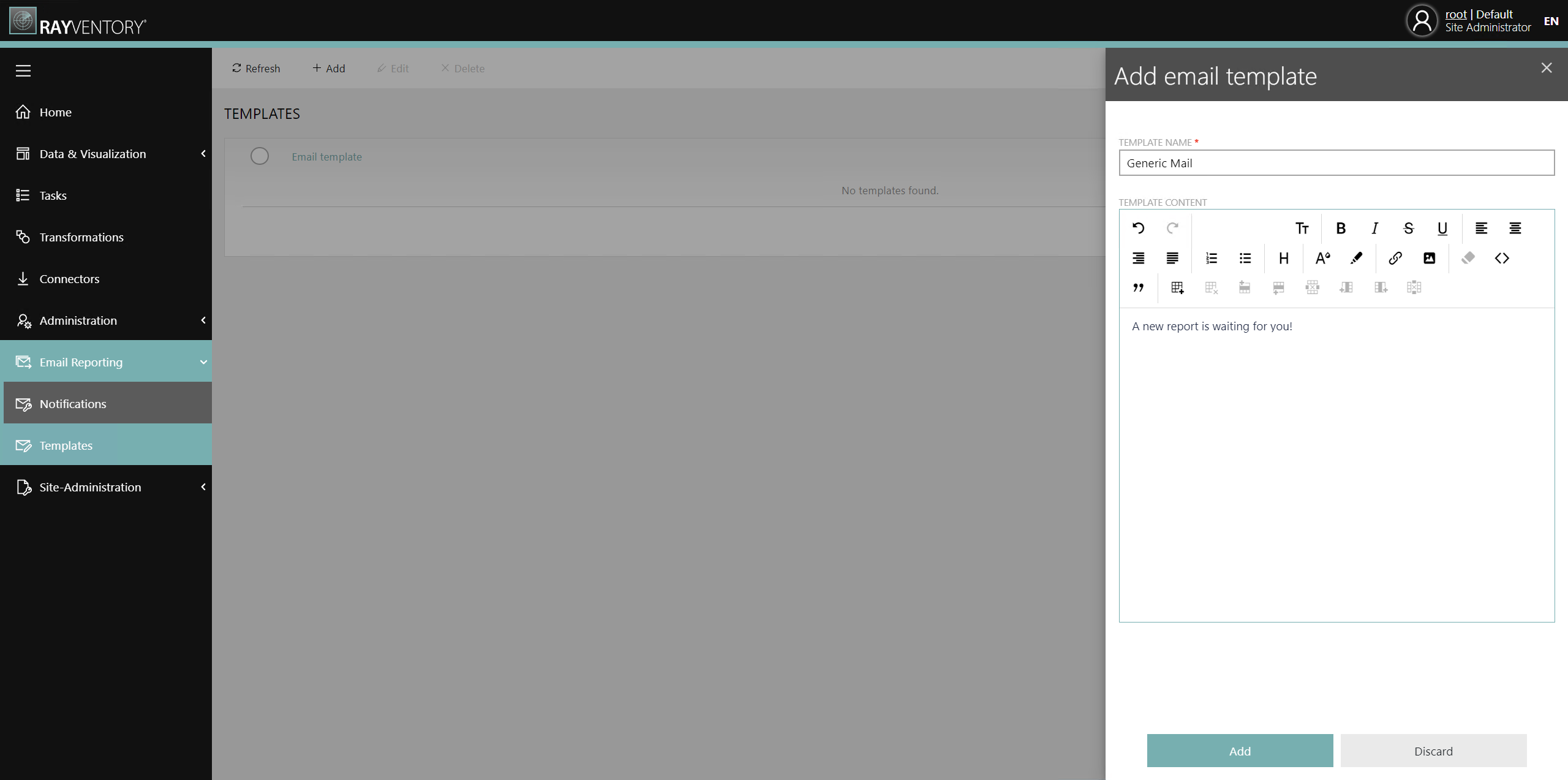Click the Redo action icon
The image size is (1568, 780).
coord(1173,228)
